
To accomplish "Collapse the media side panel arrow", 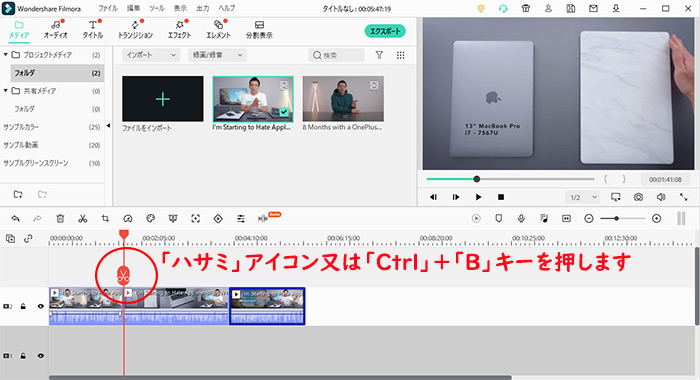I will click(x=108, y=126).
